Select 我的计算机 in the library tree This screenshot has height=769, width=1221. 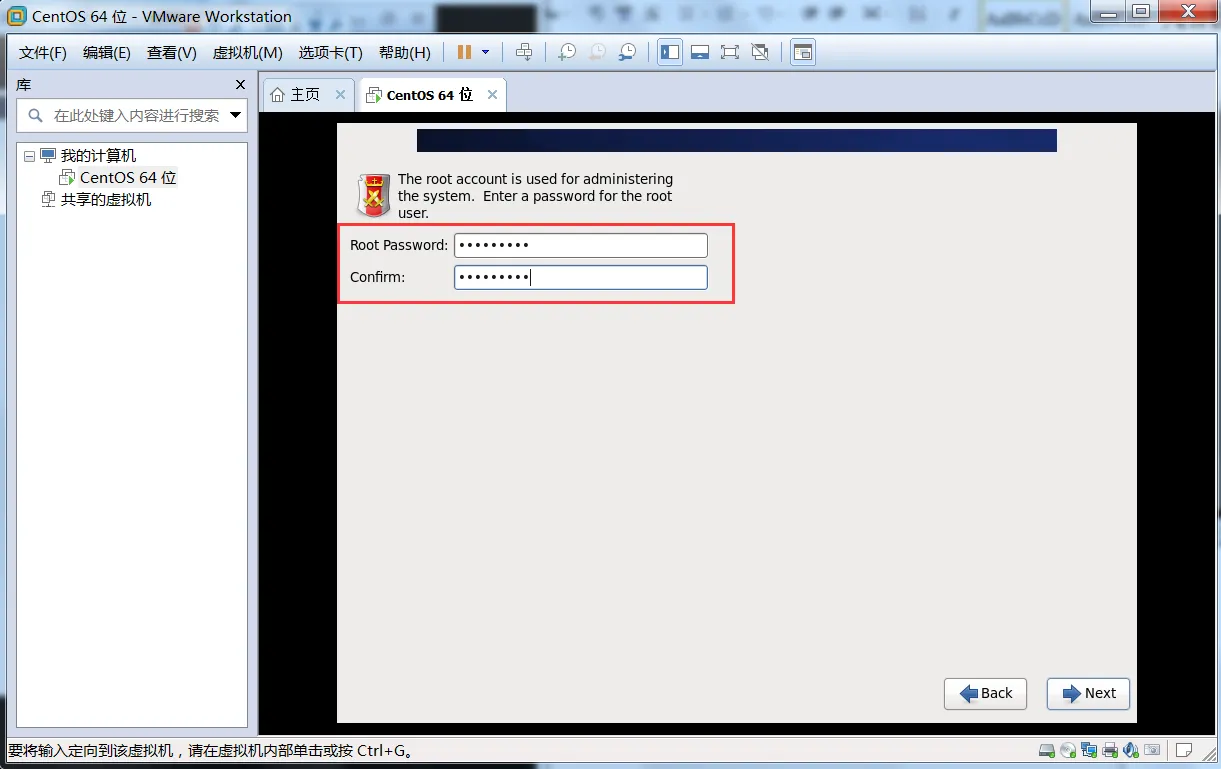click(x=98, y=156)
